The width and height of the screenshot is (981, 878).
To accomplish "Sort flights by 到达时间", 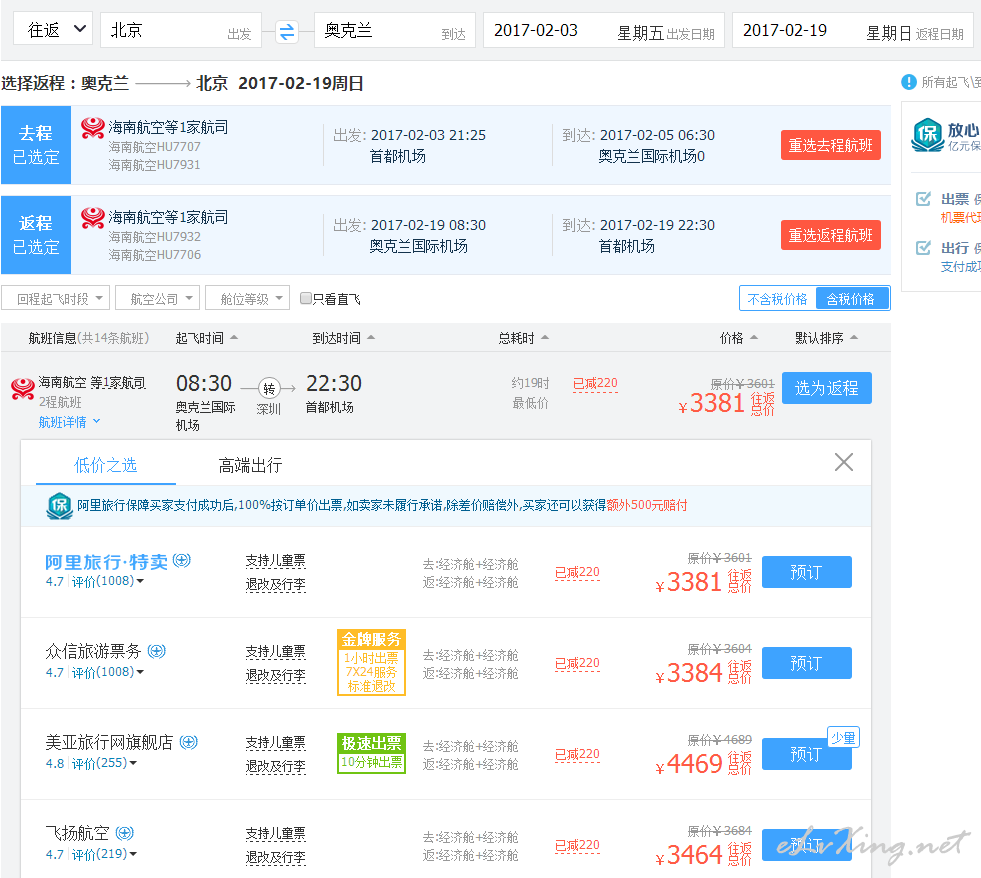I will pyautogui.click(x=343, y=338).
